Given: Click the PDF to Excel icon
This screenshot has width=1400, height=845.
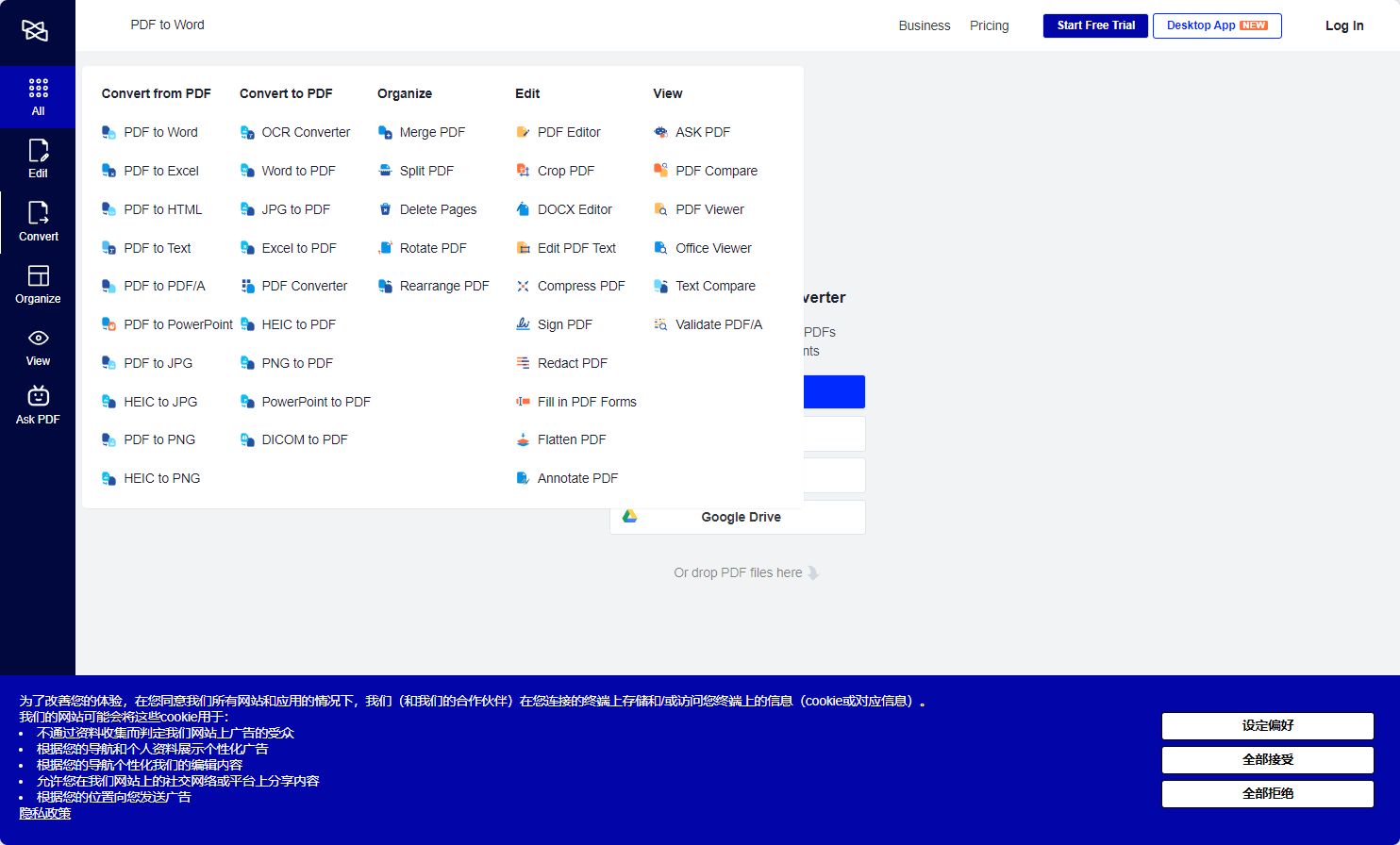Looking at the screenshot, I should pos(108,171).
